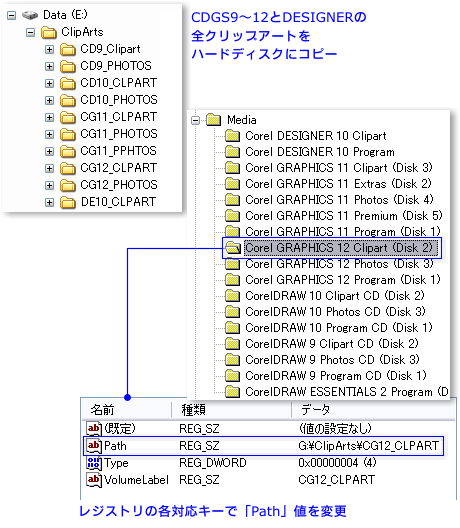460x528 pixels.
Task: Collapse the ClipArts folder node
Action: point(31,33)
